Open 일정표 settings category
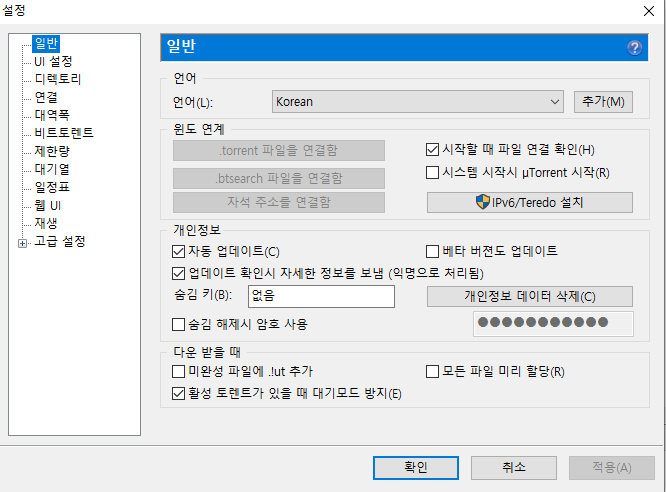The height and width of the screenshot is (492, 666). [x=51, y=187]
